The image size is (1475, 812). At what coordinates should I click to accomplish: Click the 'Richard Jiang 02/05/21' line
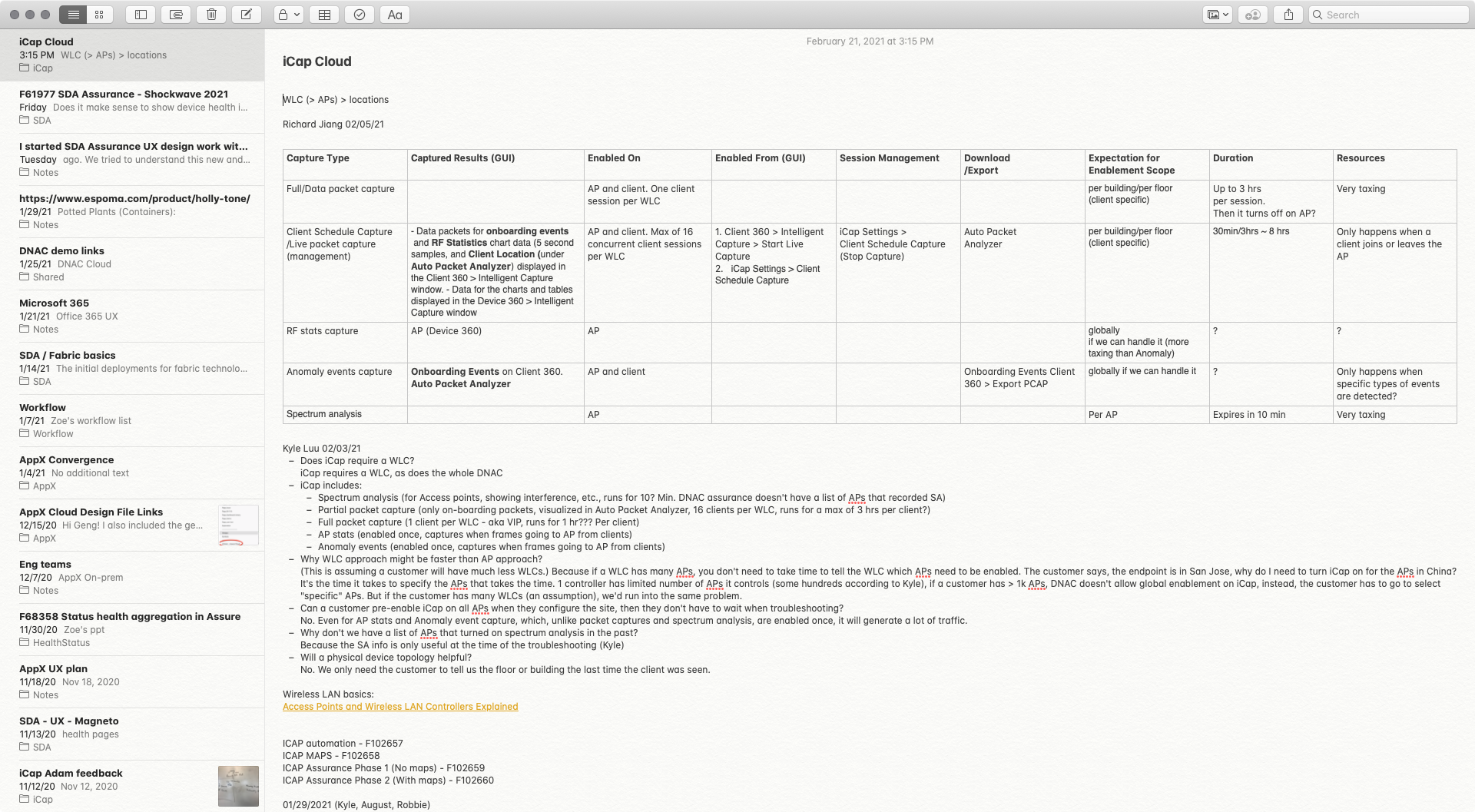tap(333, 124)
